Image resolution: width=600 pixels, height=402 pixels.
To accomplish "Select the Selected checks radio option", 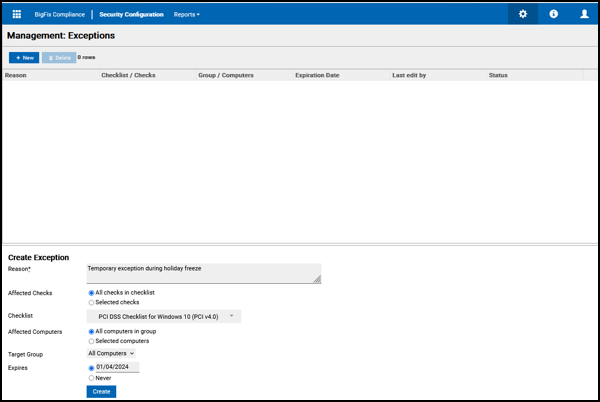I will click(x=91, y=303).
